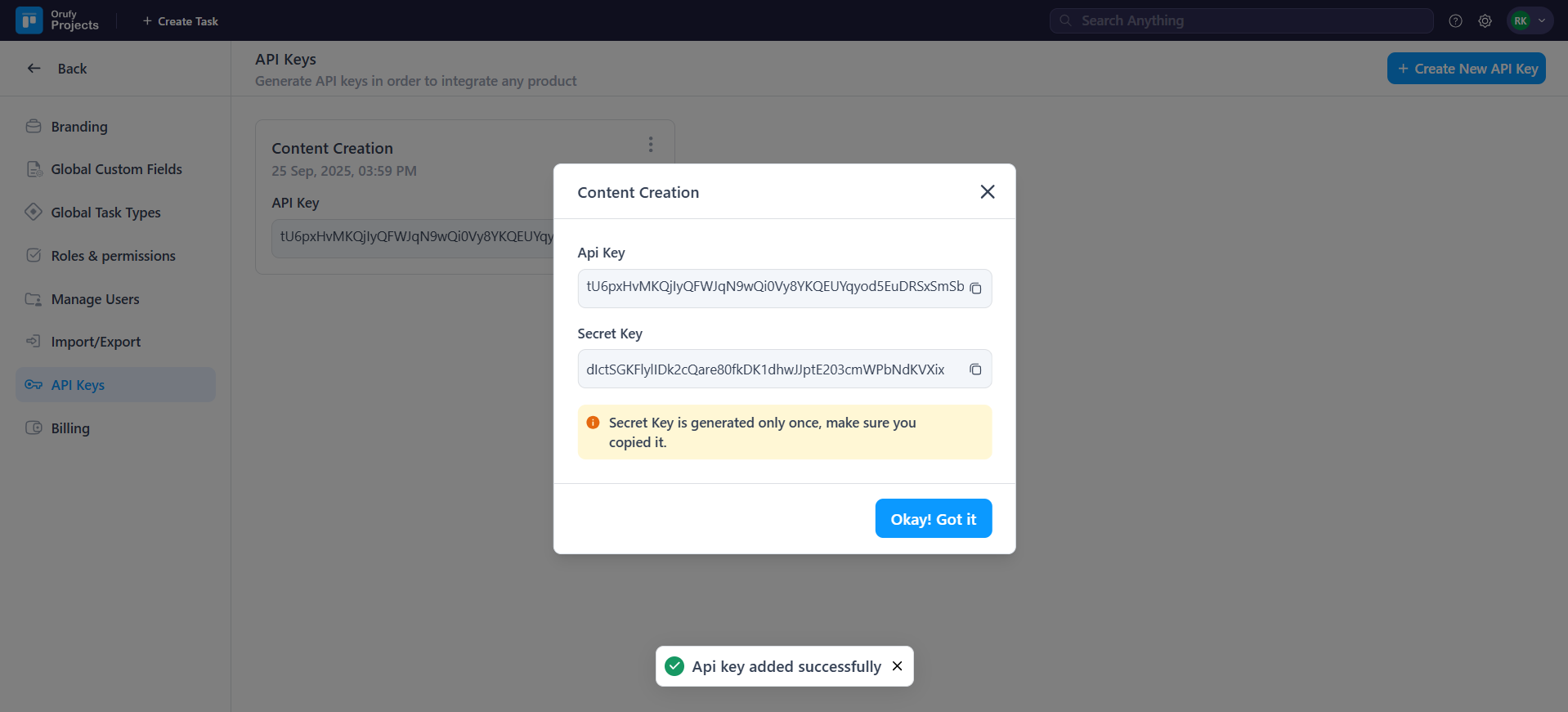This screenshot has width=1568, height=712.
Task: Click the Okay! Got it button
Action: 933,519
